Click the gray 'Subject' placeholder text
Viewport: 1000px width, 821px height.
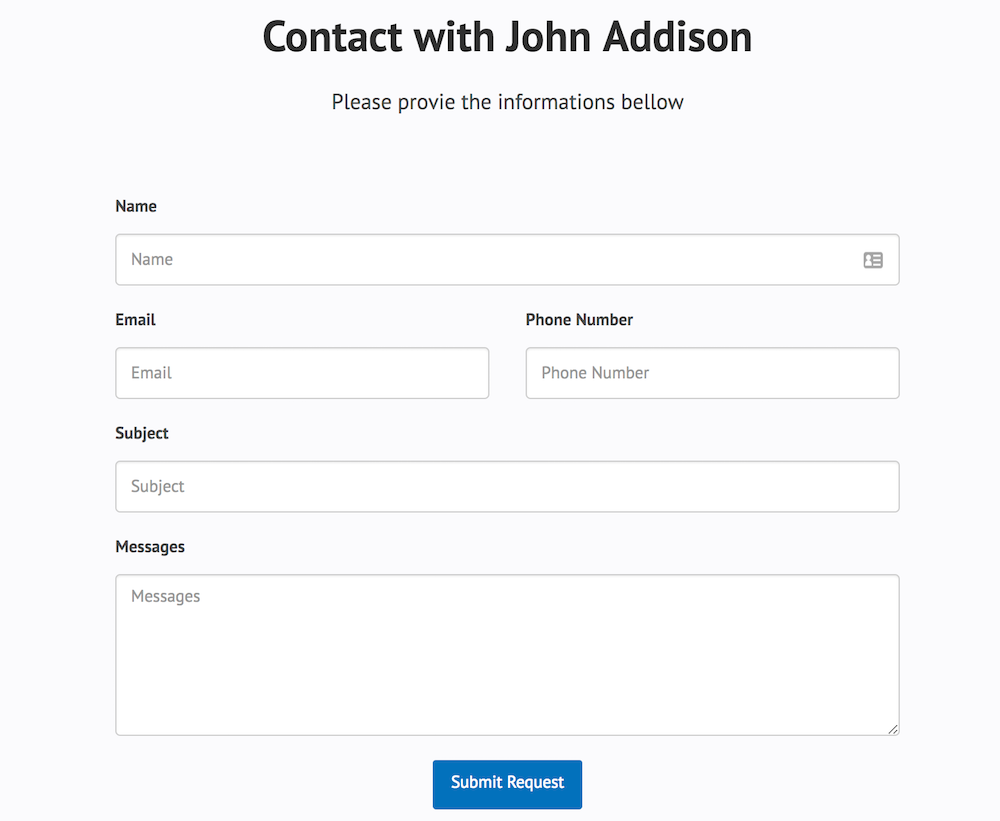[x=158, y=487]
